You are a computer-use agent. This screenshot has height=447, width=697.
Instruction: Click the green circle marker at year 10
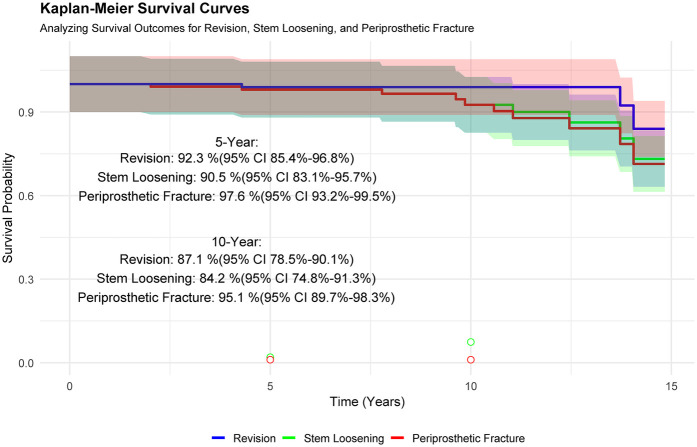[x=471, y=342]
